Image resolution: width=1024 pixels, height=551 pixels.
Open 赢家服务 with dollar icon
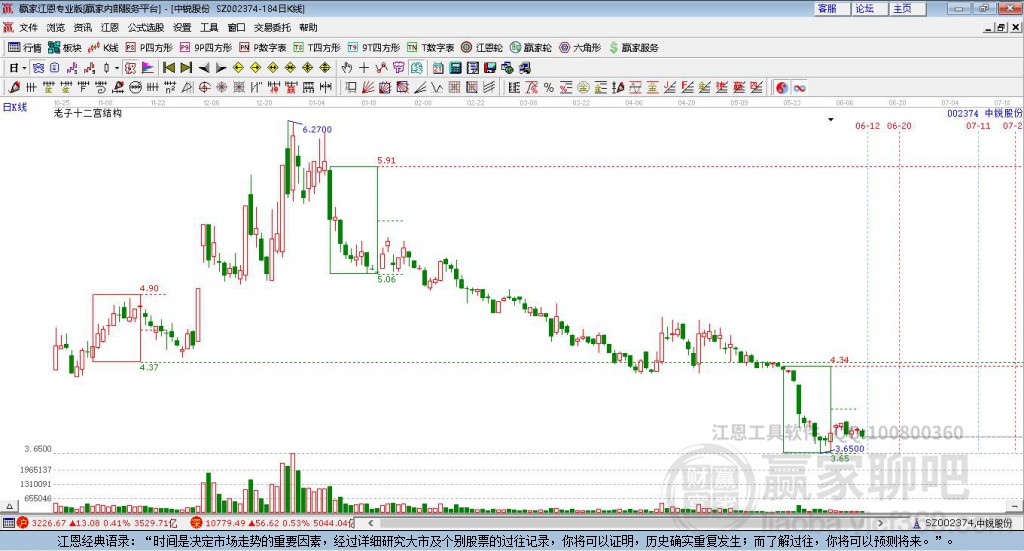click(x=633, y=48)
